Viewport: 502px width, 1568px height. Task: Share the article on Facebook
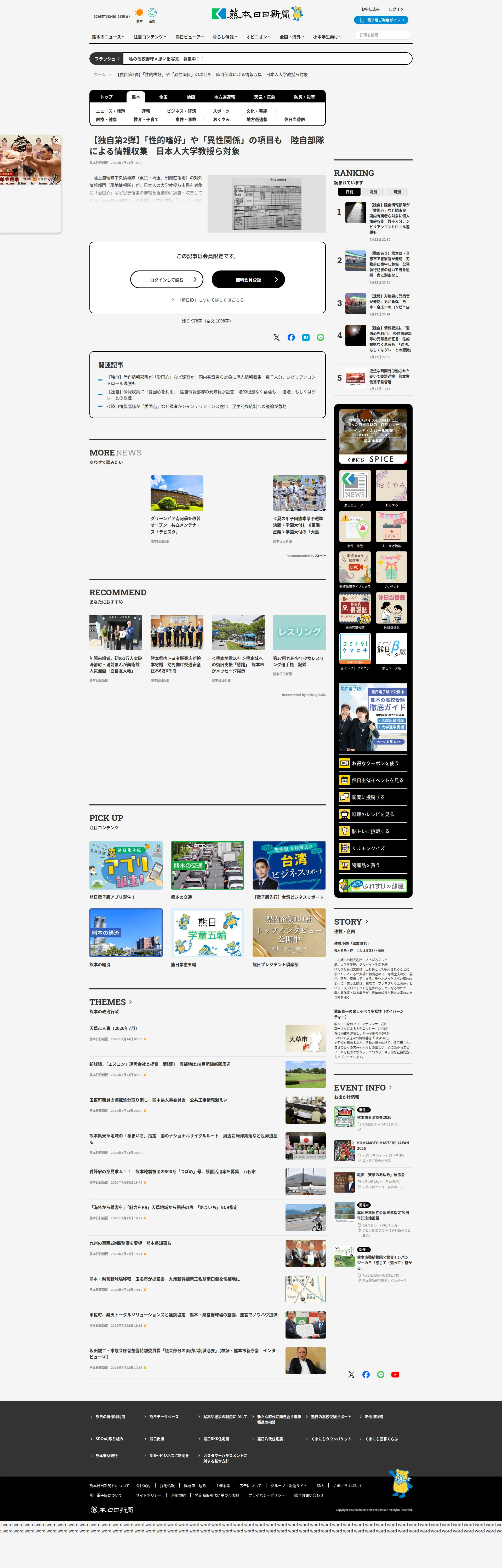point(291,337)
